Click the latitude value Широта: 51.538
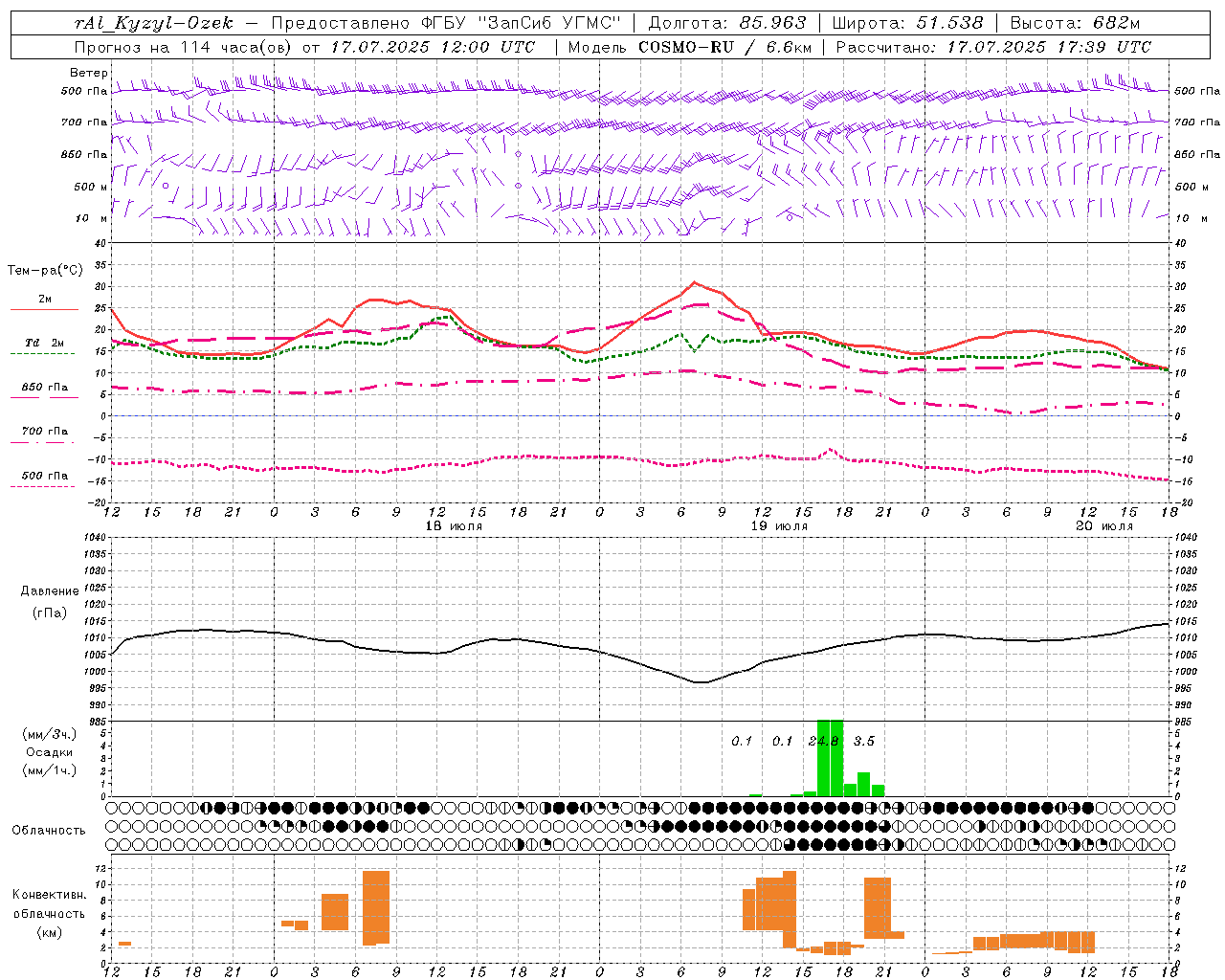The height and width of the screenshot is (980, 1225). coord(907,23)
